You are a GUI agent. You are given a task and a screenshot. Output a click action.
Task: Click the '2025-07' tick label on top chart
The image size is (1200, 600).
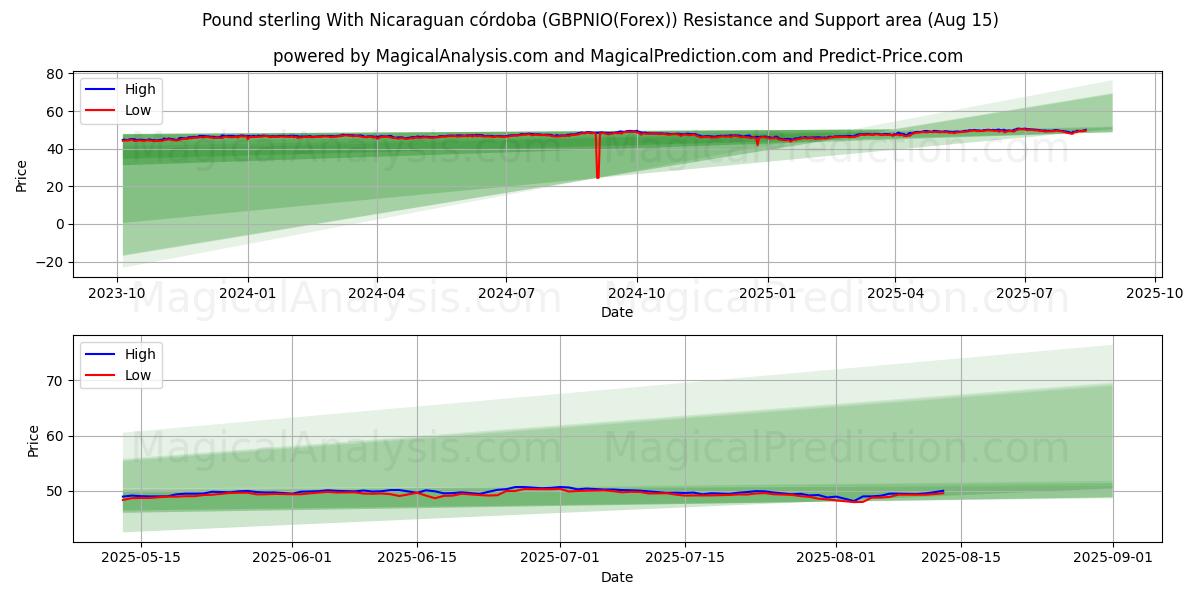pyautogui.click(x=1025, y=294)
